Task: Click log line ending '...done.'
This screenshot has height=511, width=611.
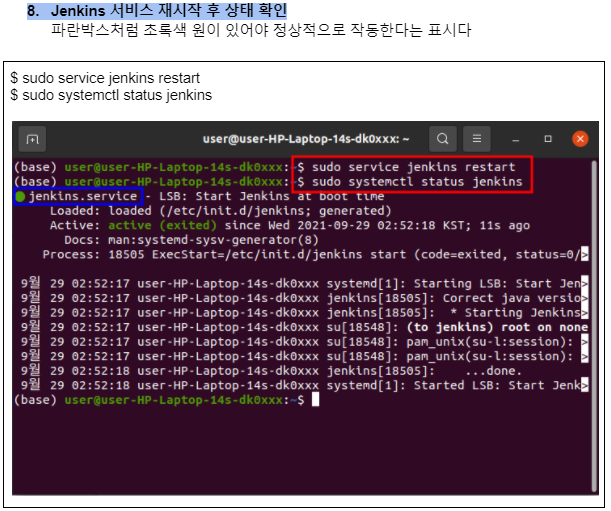Action: [271, 371]
